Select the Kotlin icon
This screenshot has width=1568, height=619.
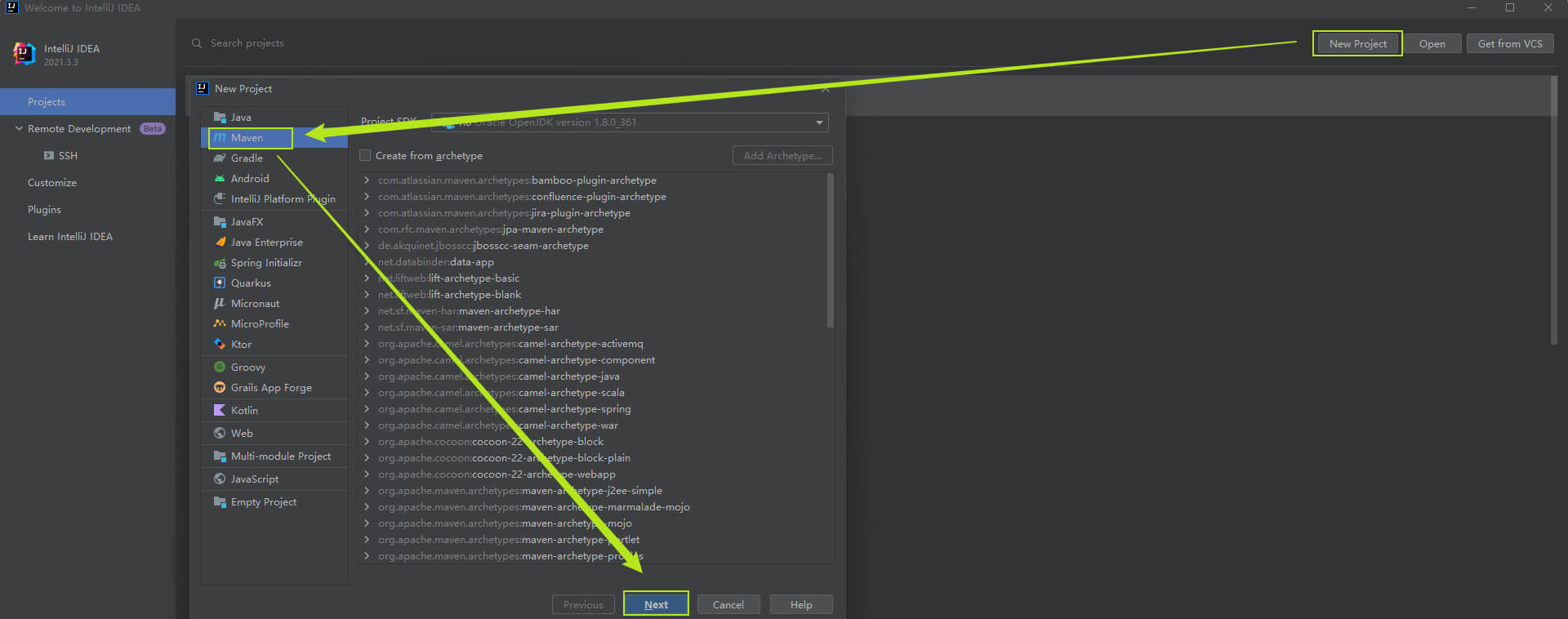[x=219, y=411]
